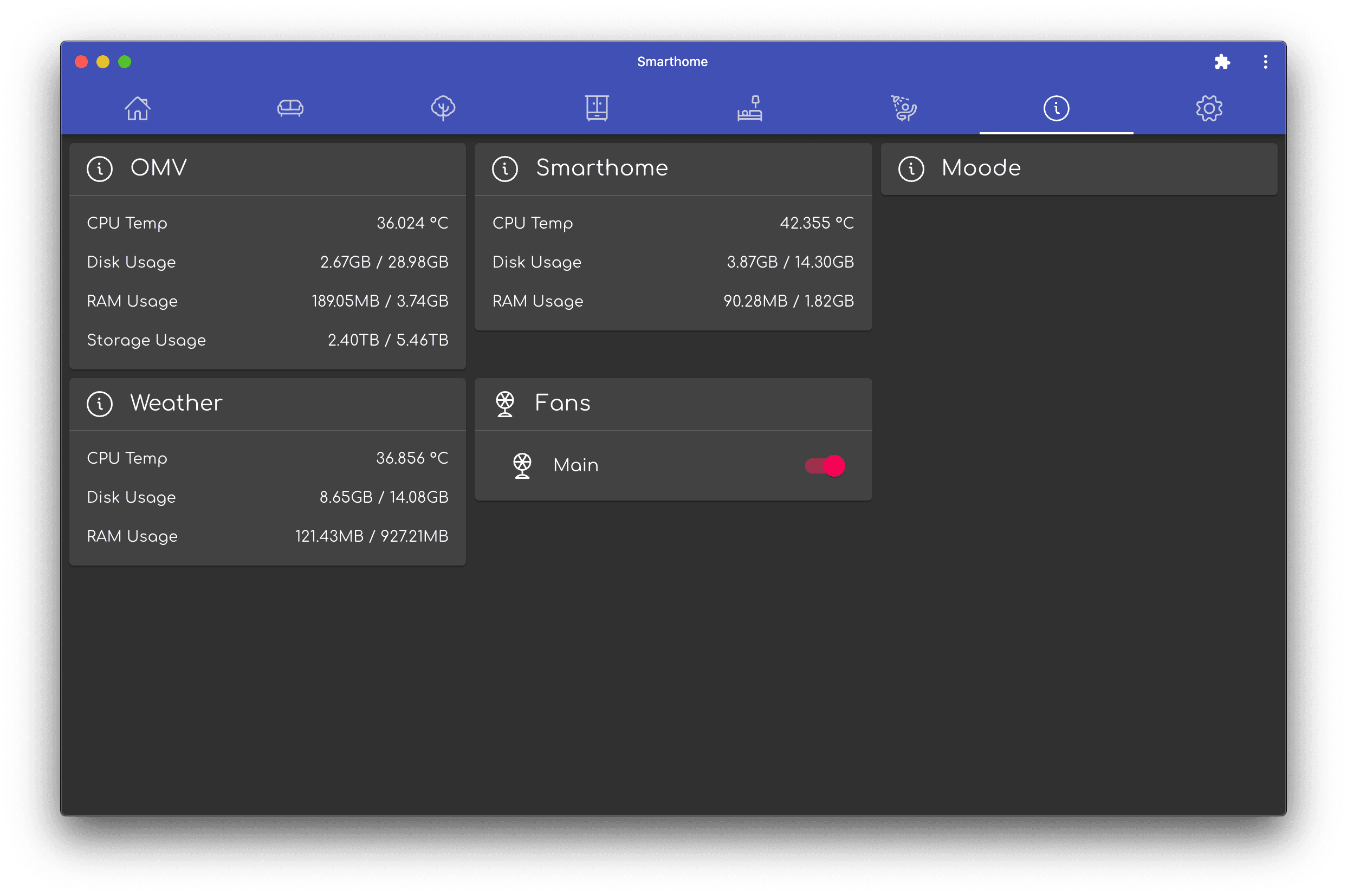Select the active info tab in navigation bar

tap(1056, 108)
